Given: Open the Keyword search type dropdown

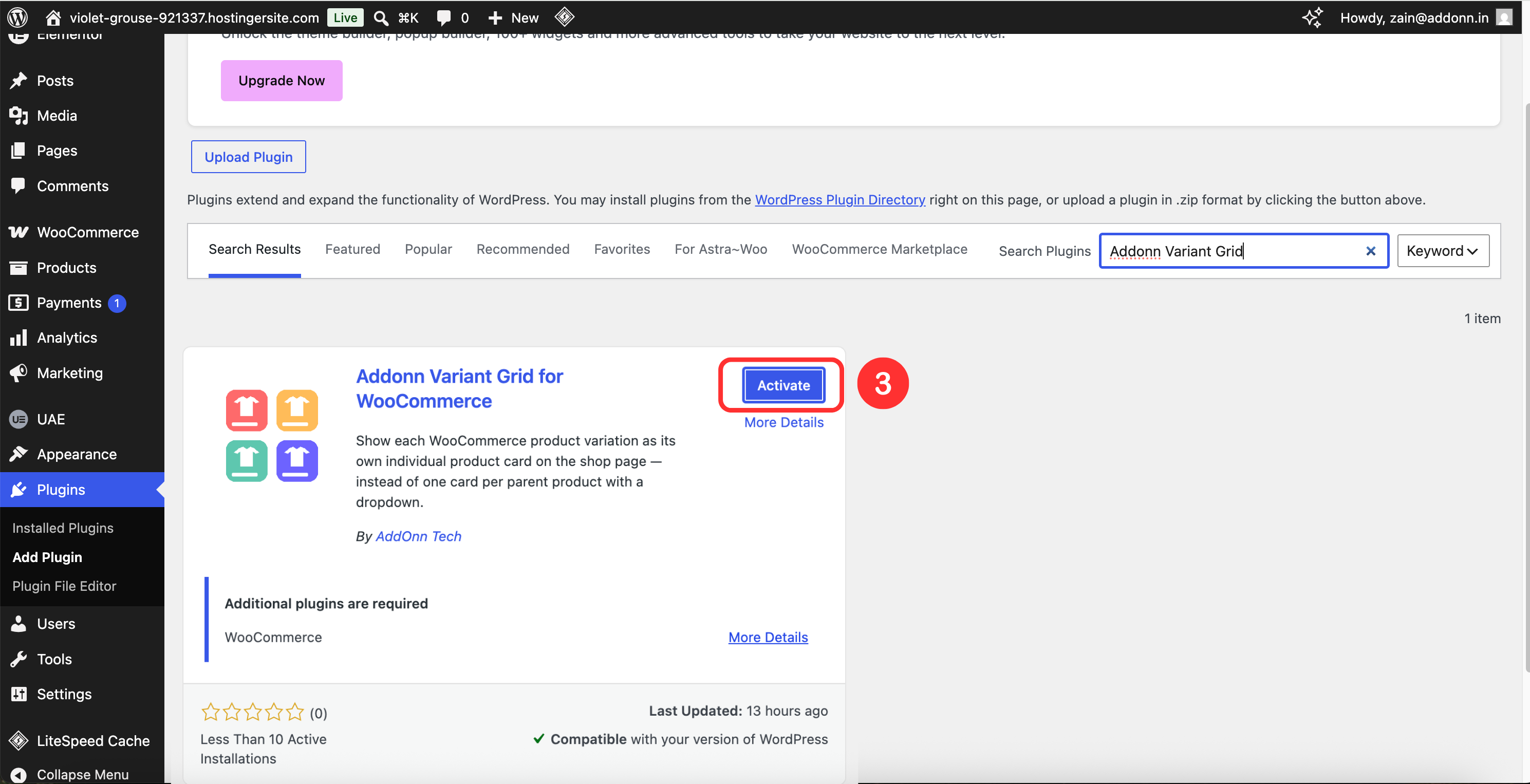Looking at the screenshot, I should [x=1443, y=251].
